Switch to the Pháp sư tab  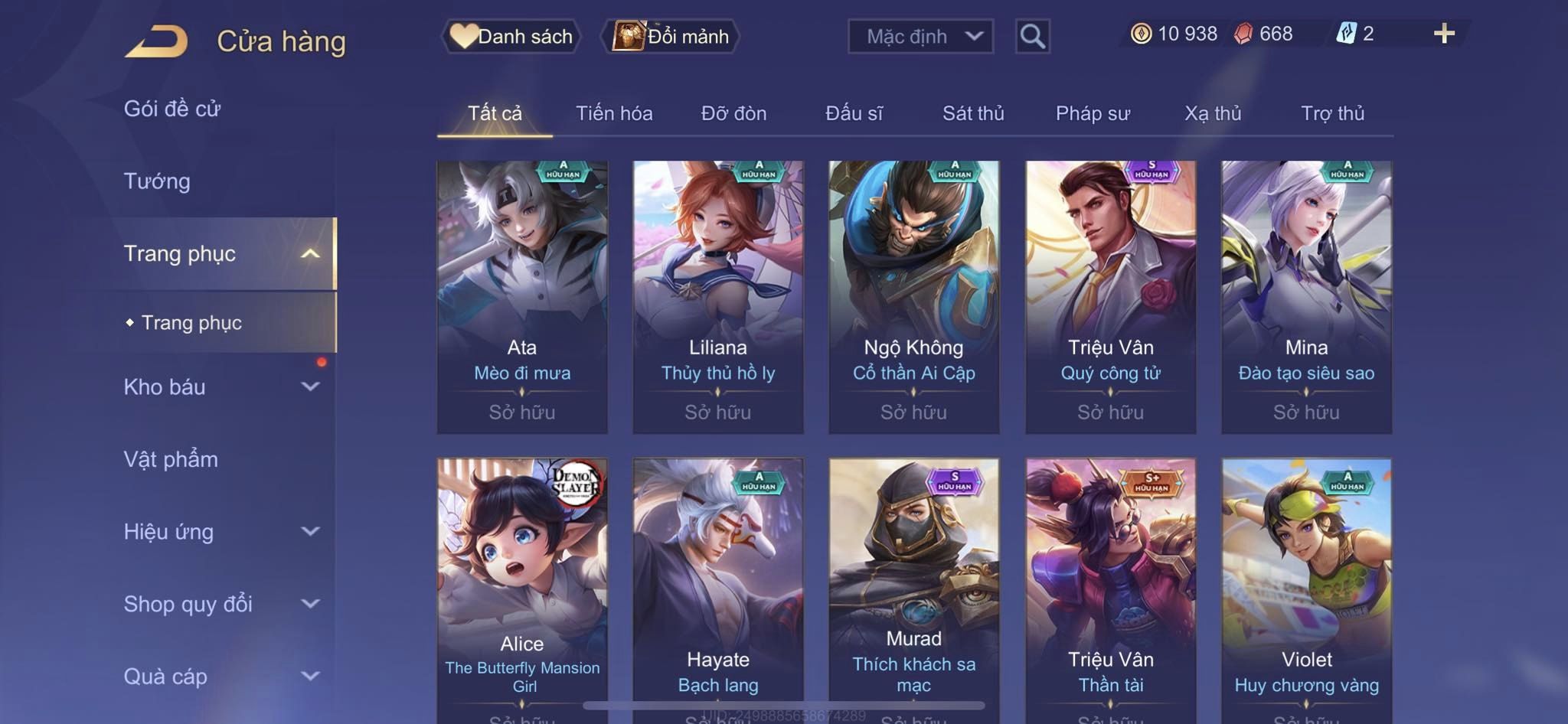1093,113
